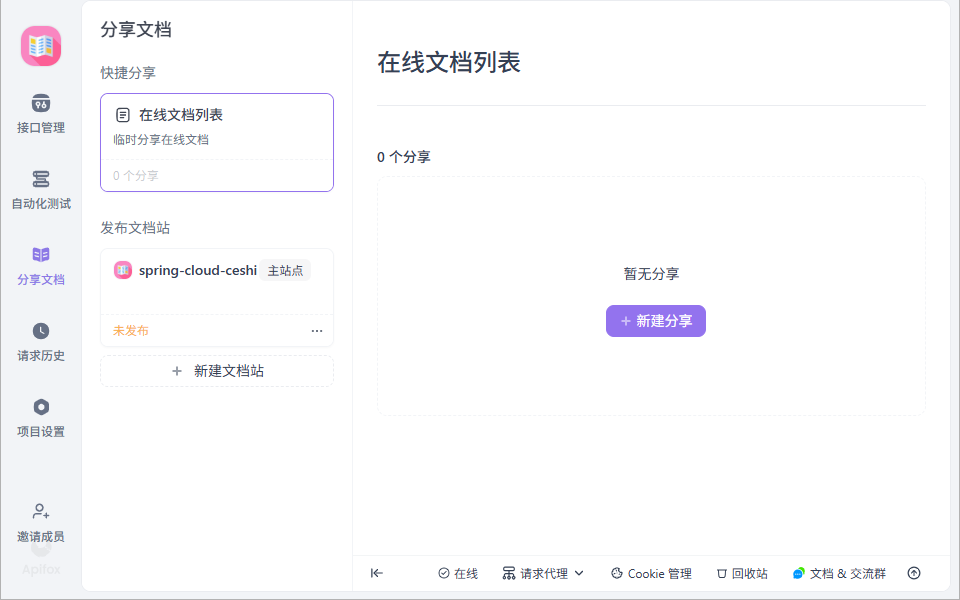The width and height of the screenshot is (960, 600).
Task: Click the Apifox project logo icon
Action: 41,46
